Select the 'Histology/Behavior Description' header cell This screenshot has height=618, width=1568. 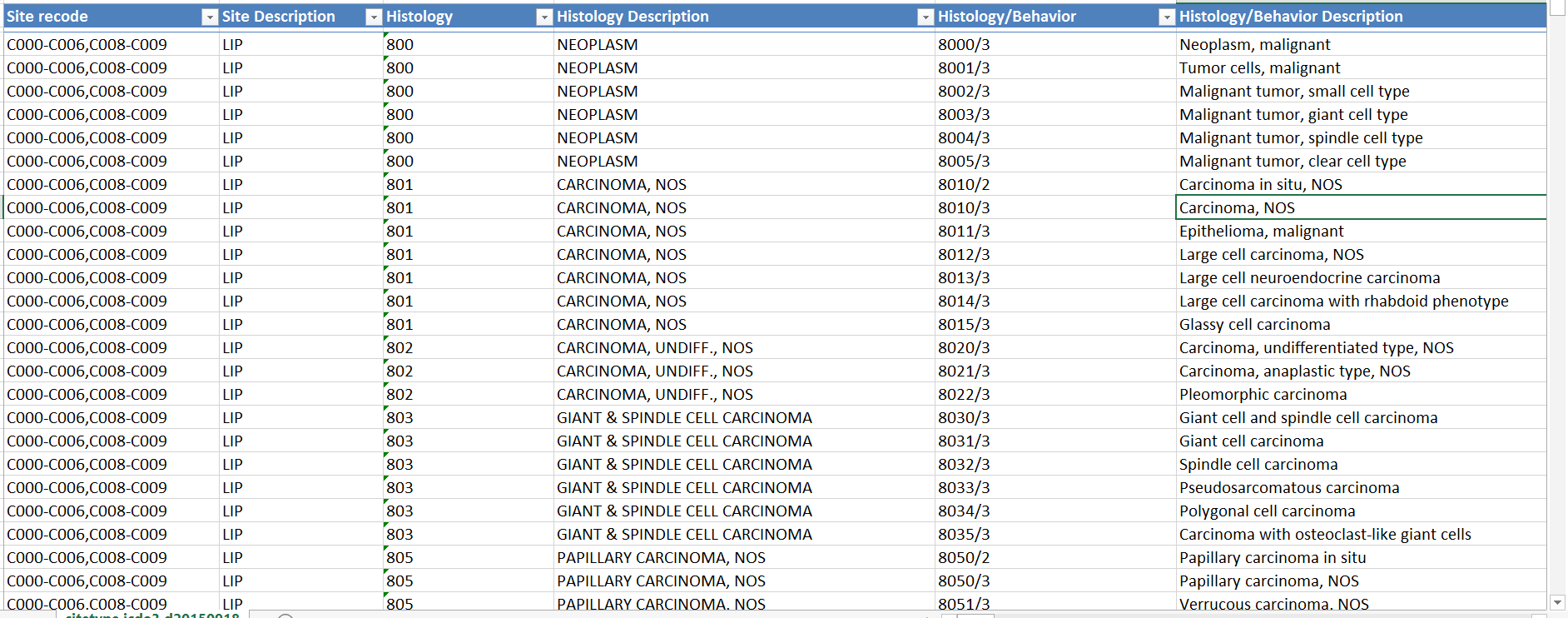pyautogui.click(x=1361, y=17)
